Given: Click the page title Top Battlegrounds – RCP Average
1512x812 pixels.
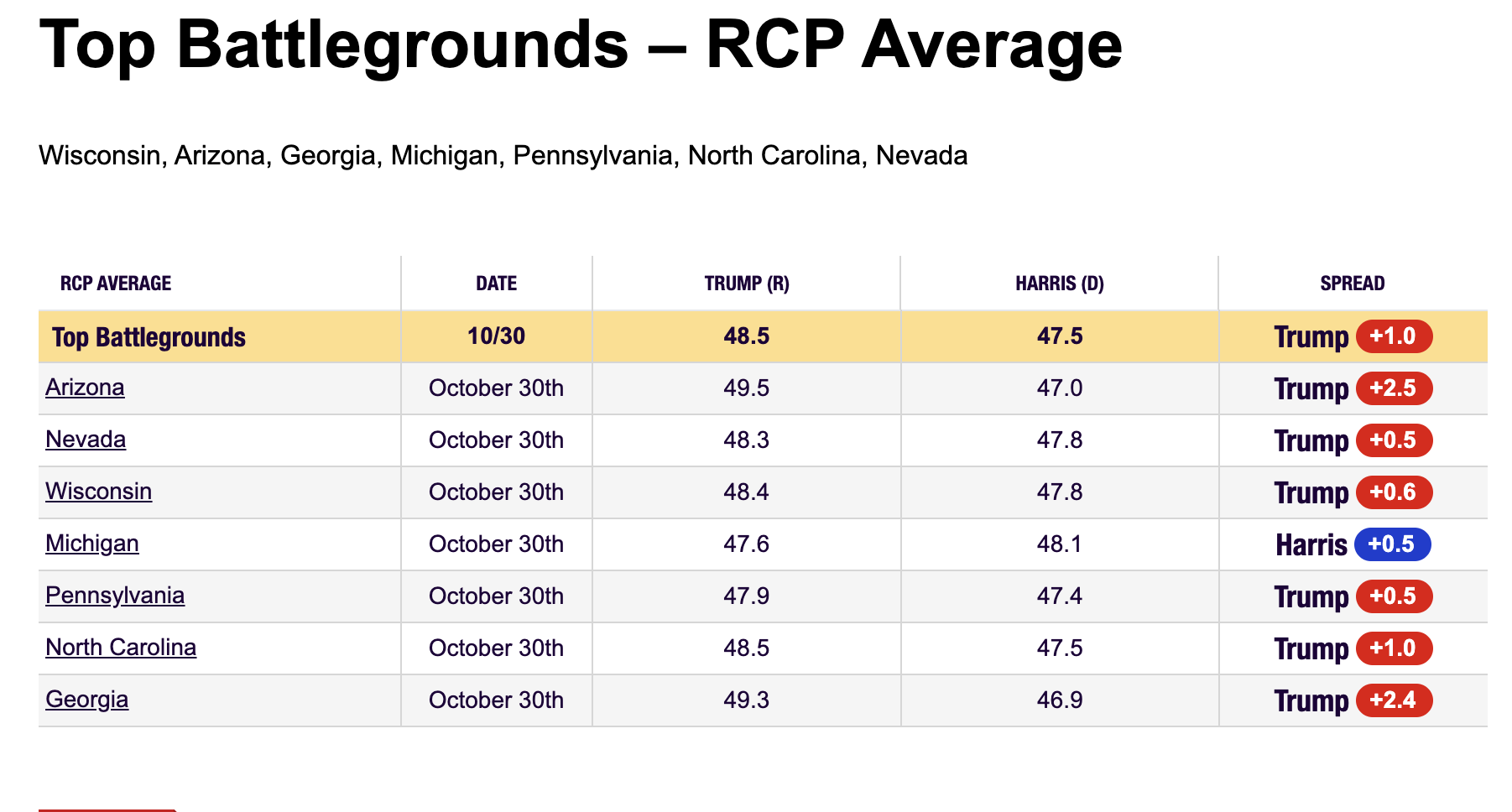Looking at the screenshot, I should point(581,44).
